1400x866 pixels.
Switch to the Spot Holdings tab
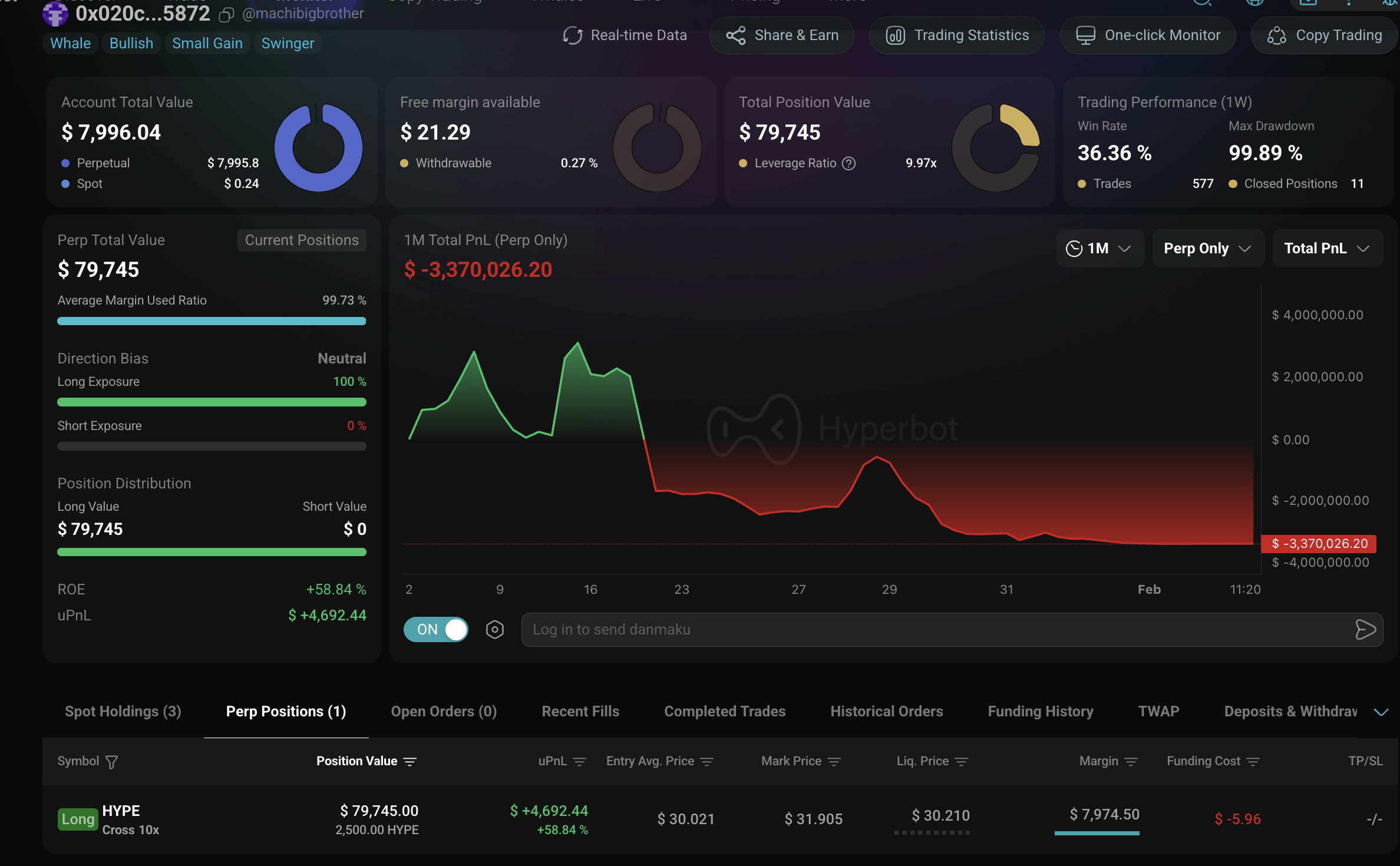pos(123,711)
